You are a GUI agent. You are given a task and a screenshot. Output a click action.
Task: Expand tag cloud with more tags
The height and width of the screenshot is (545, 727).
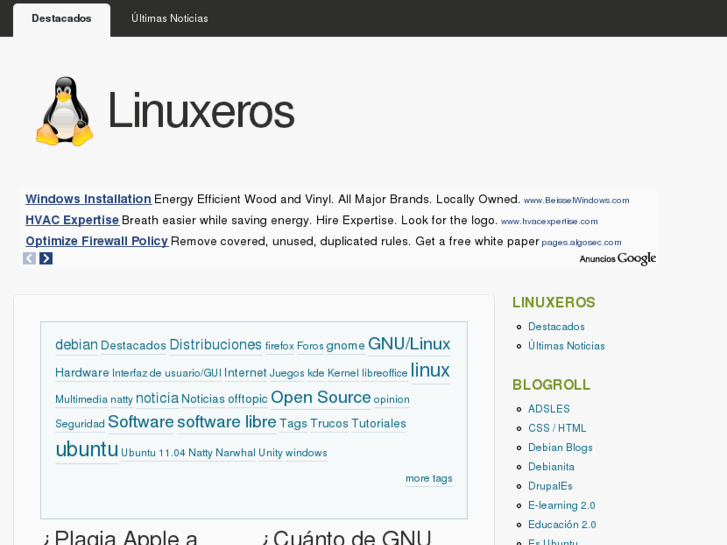[428, 478]
